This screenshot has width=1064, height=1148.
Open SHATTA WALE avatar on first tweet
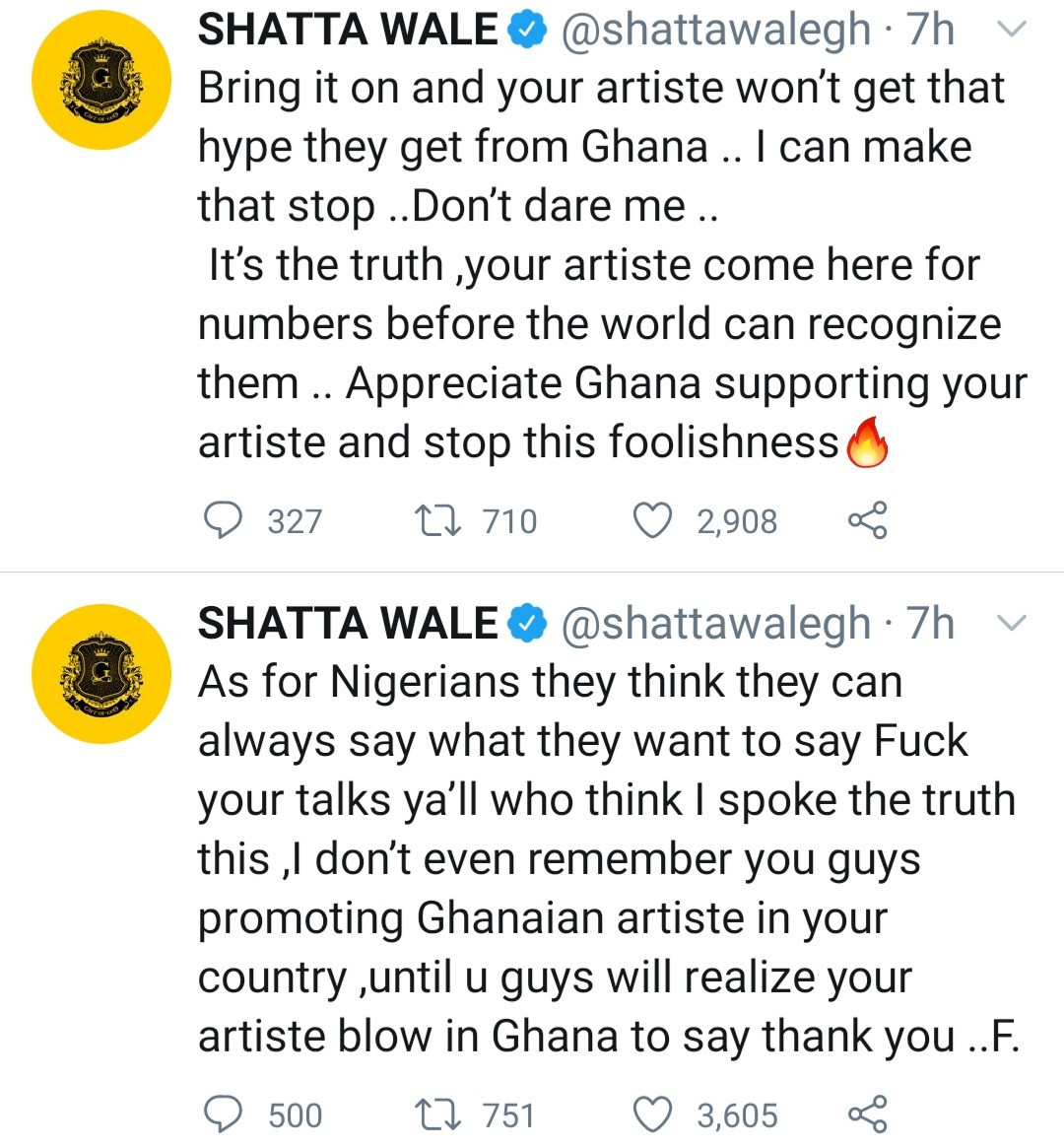click(x=101, y=80)
